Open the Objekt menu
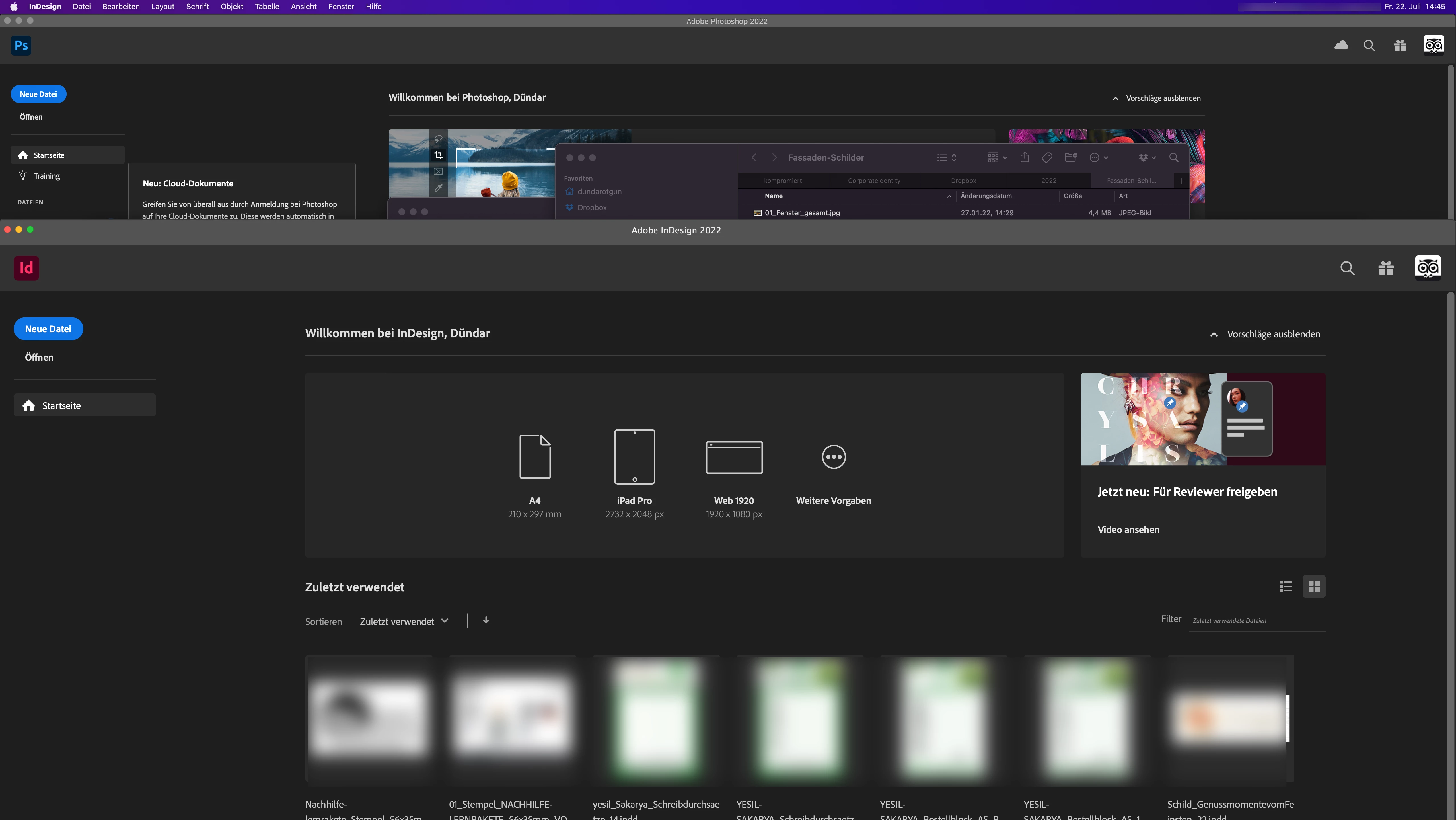 232,6
